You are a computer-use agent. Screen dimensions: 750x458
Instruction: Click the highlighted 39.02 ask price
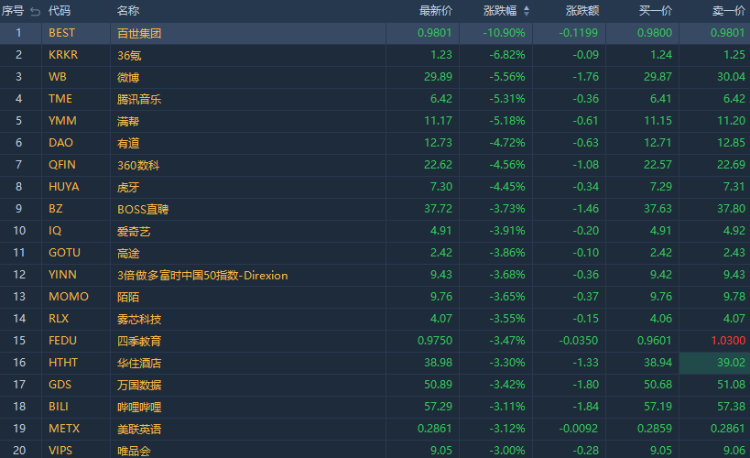[x=727, y=363]
